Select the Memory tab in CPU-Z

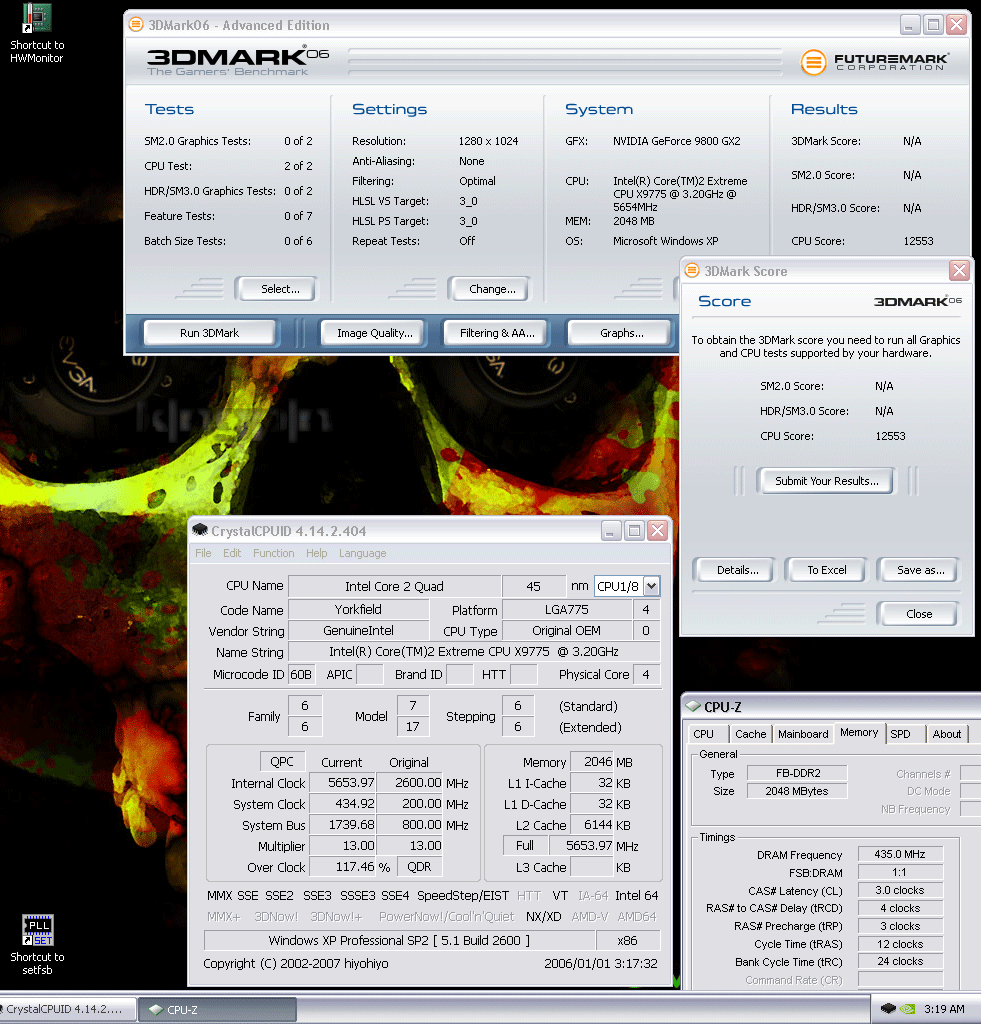click(x=859, y=733)
